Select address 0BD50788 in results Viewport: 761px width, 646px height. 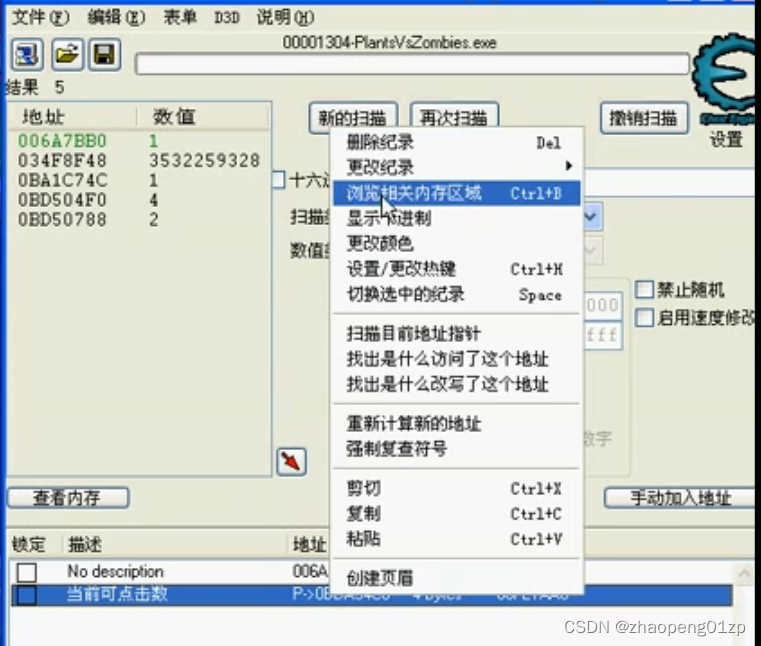[x=62, y=219]
